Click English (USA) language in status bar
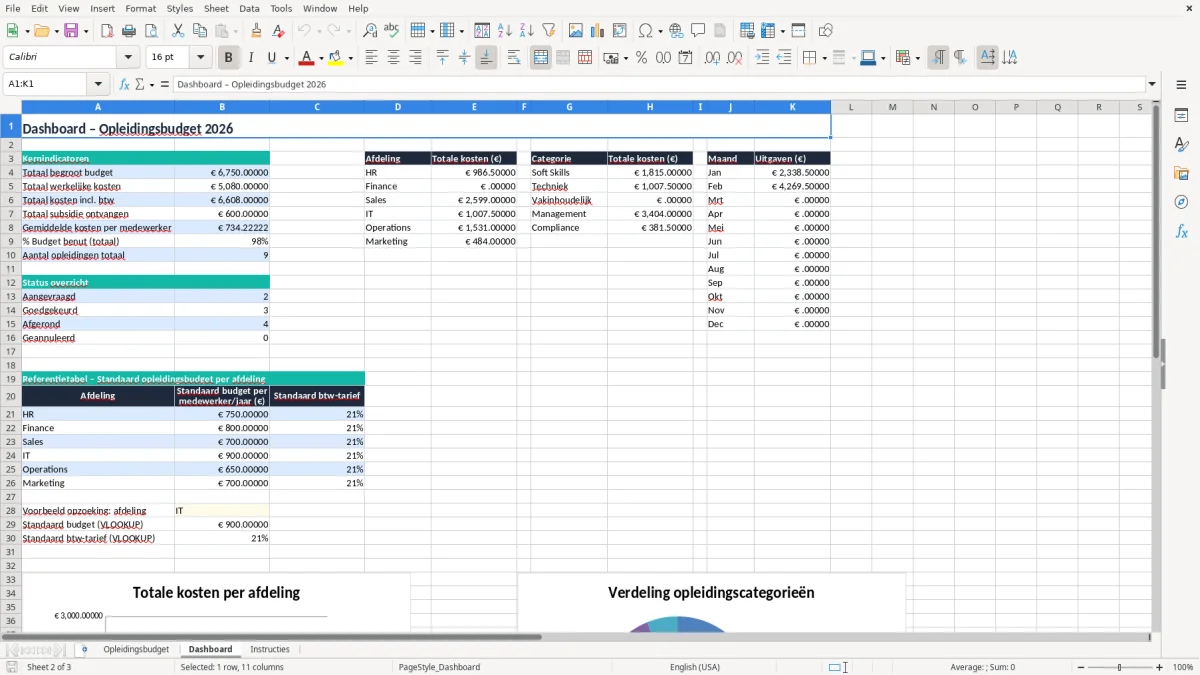The height and width of the screenshot is (675, 1200). coord(694,667)
